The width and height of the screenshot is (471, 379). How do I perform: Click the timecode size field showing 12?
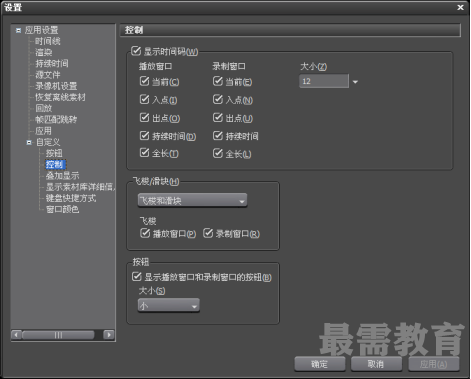324,81
